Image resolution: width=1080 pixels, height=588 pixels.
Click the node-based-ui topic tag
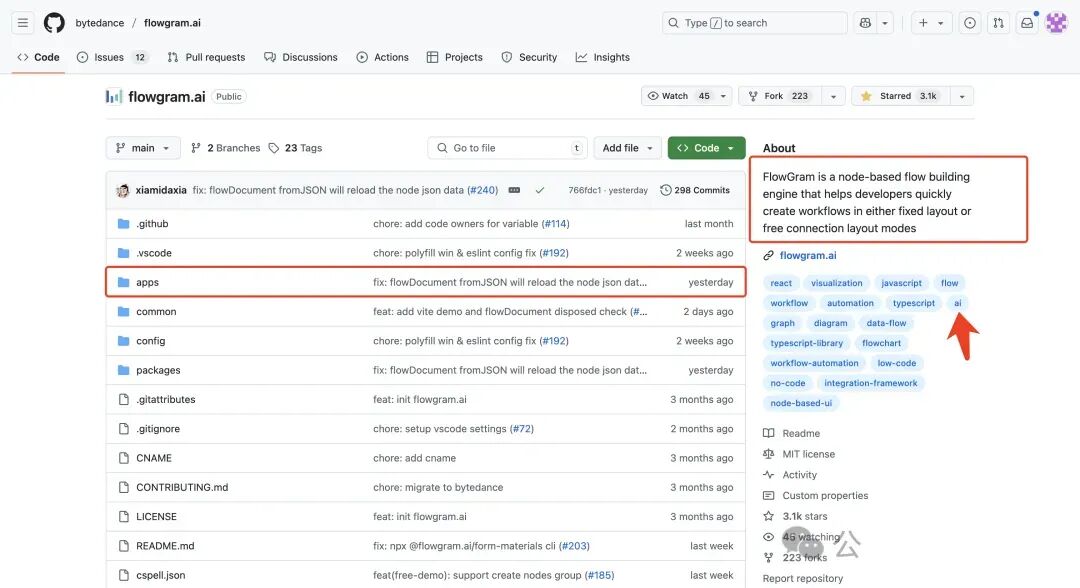coord(801,403)
